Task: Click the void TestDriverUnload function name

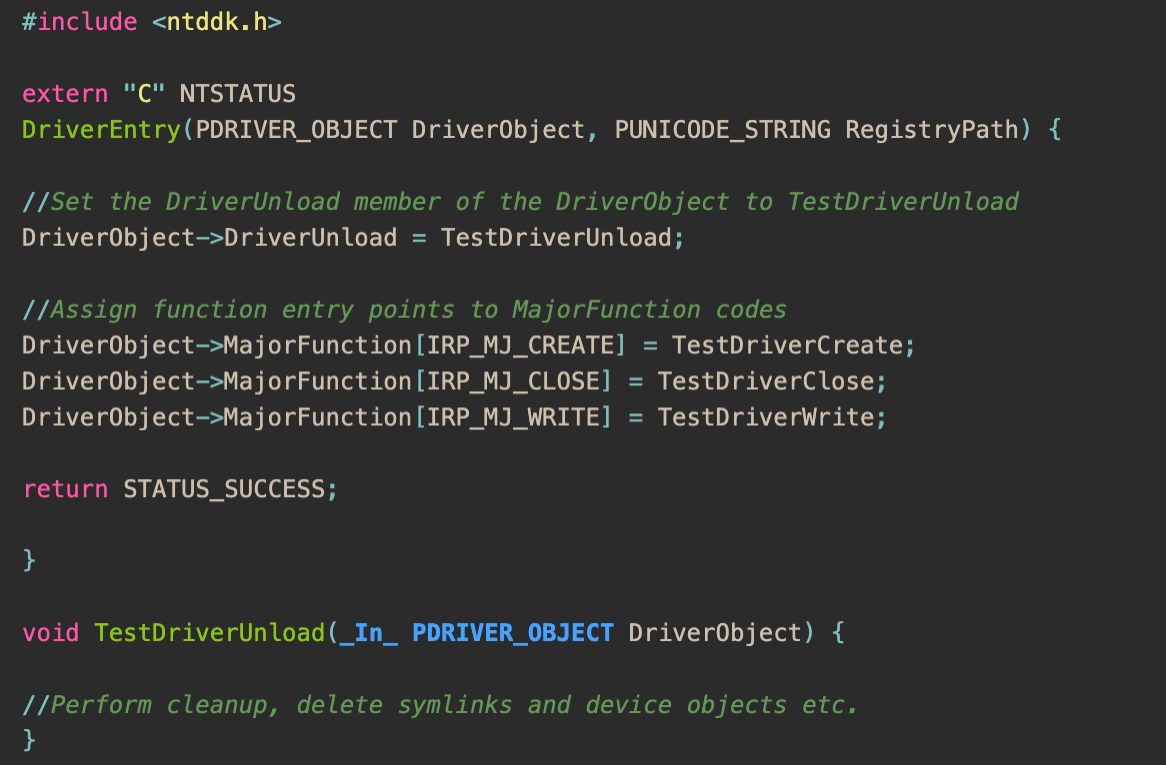Action: pyautogui.click(x=210, y=633)
